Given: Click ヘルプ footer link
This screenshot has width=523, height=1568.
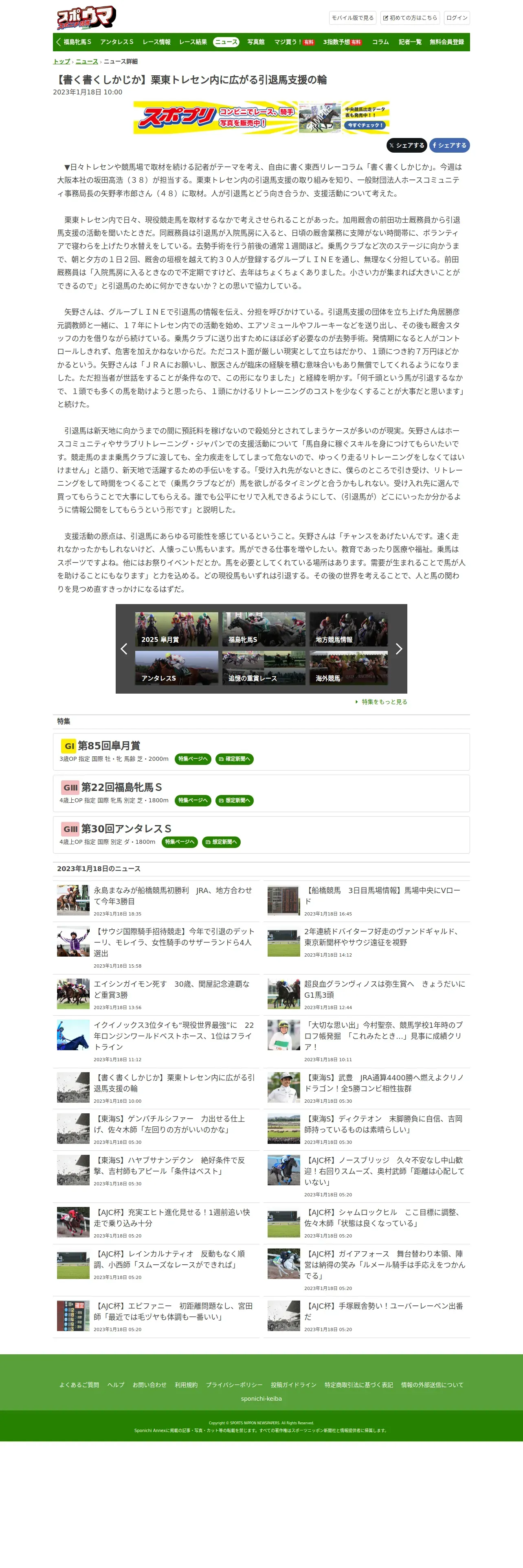Looking at the screenshot, I should [116, 1385].
